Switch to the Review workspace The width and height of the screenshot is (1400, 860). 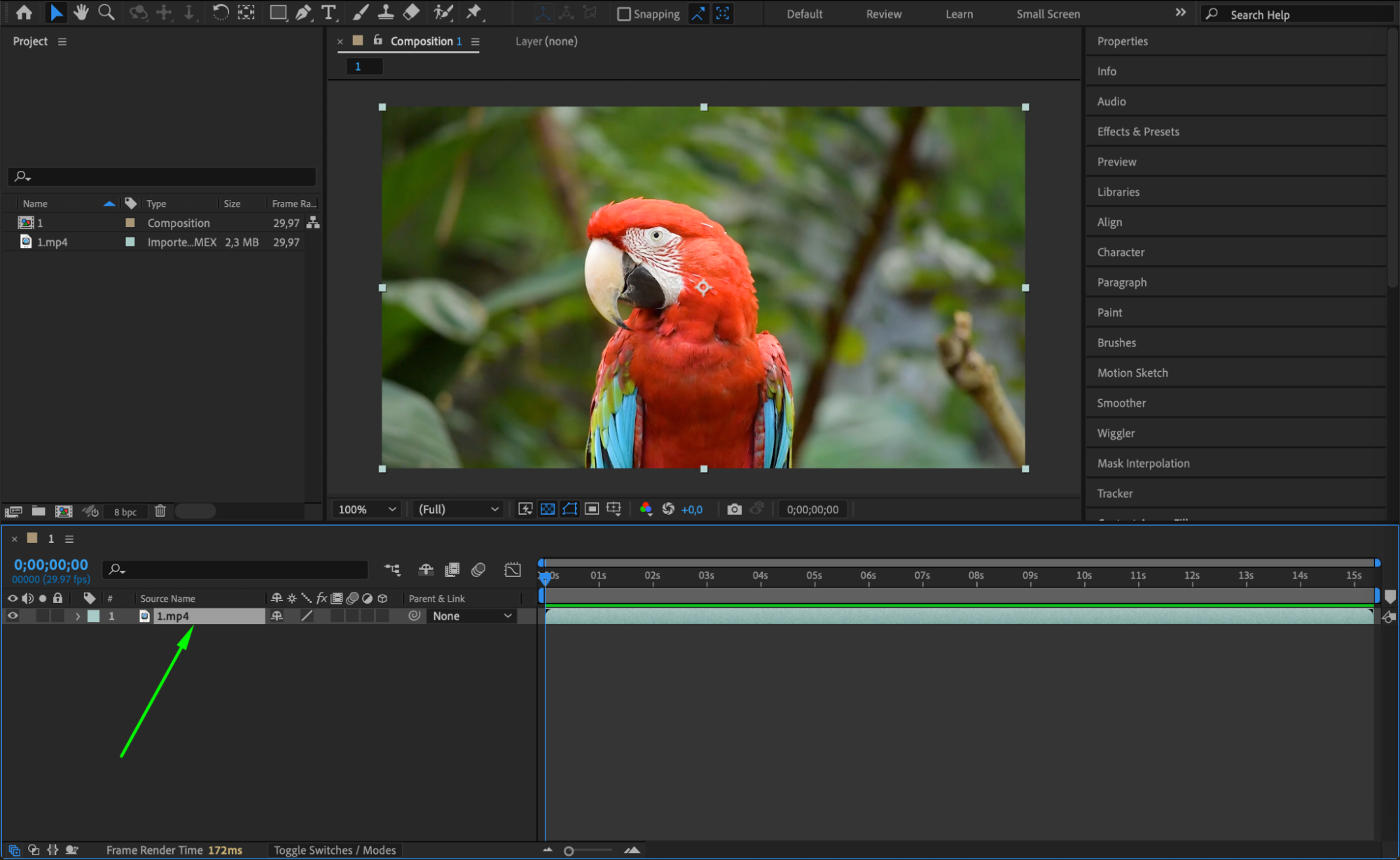(883, 14)
